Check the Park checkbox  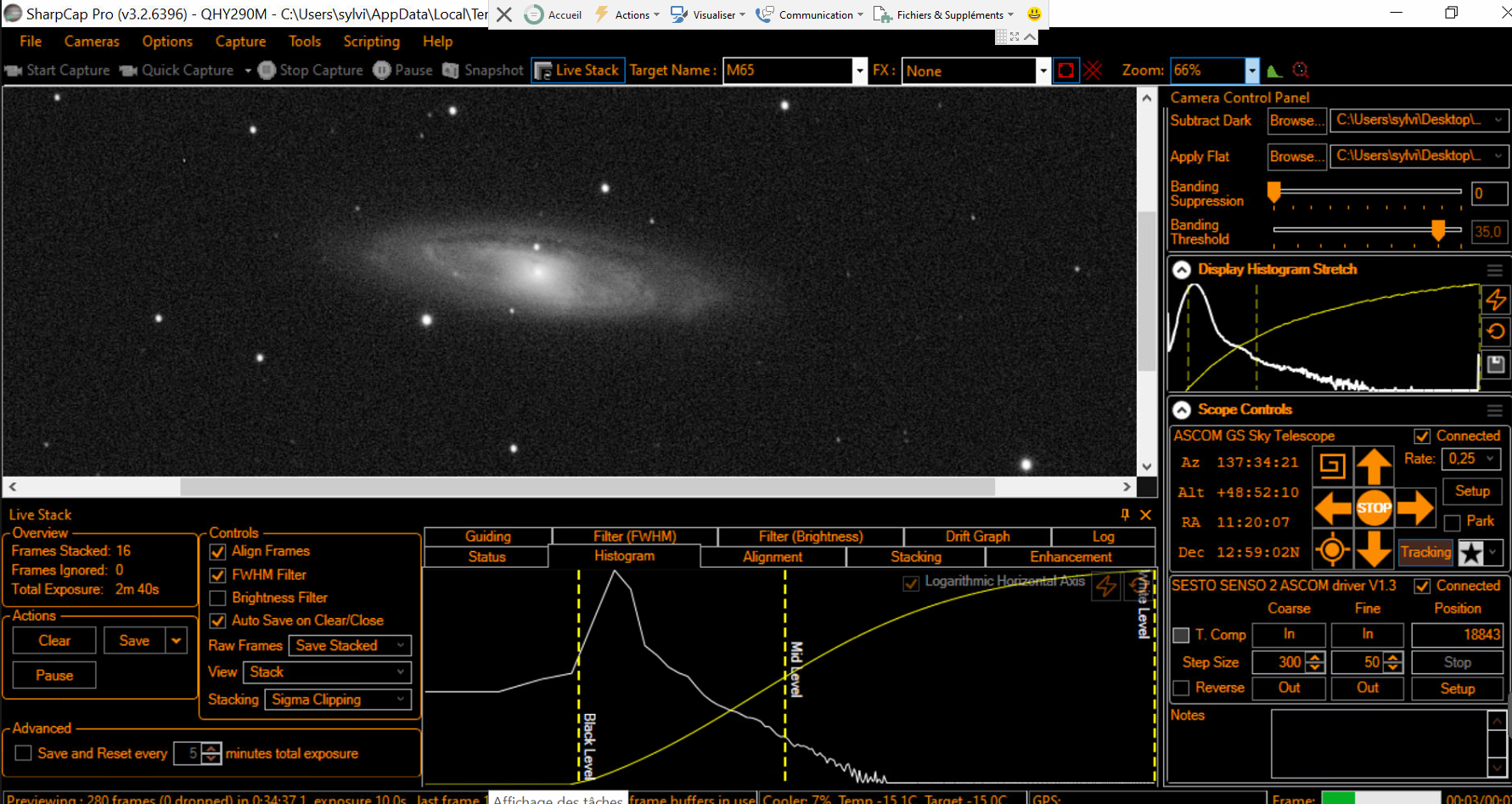(x=1453, y=522)
